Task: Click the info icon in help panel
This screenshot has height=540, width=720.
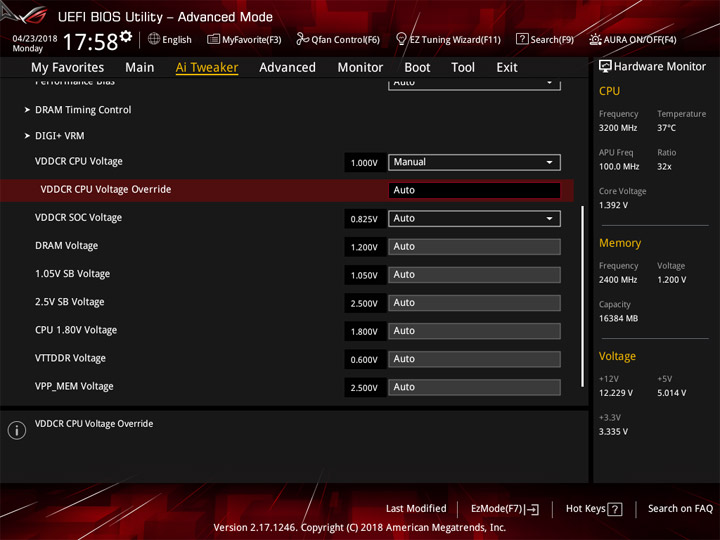Action: 17,430
